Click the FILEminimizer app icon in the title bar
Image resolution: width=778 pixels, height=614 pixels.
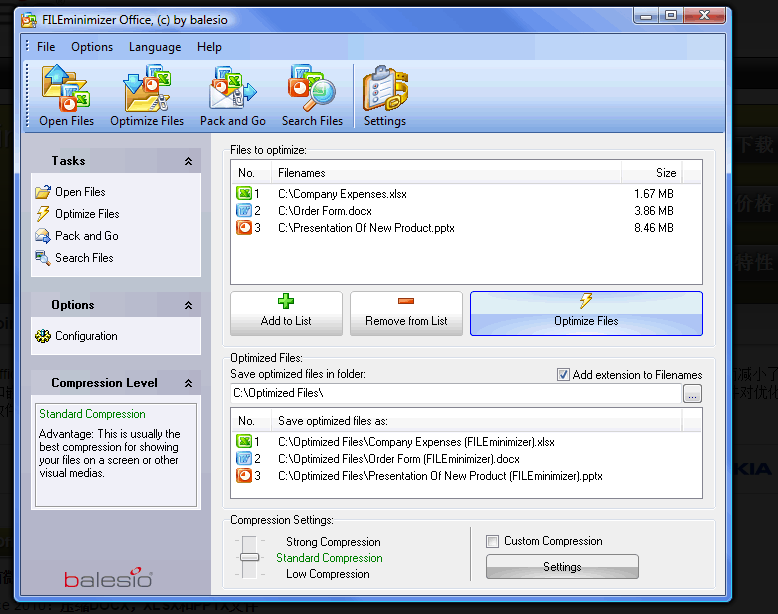coord(29,20)
